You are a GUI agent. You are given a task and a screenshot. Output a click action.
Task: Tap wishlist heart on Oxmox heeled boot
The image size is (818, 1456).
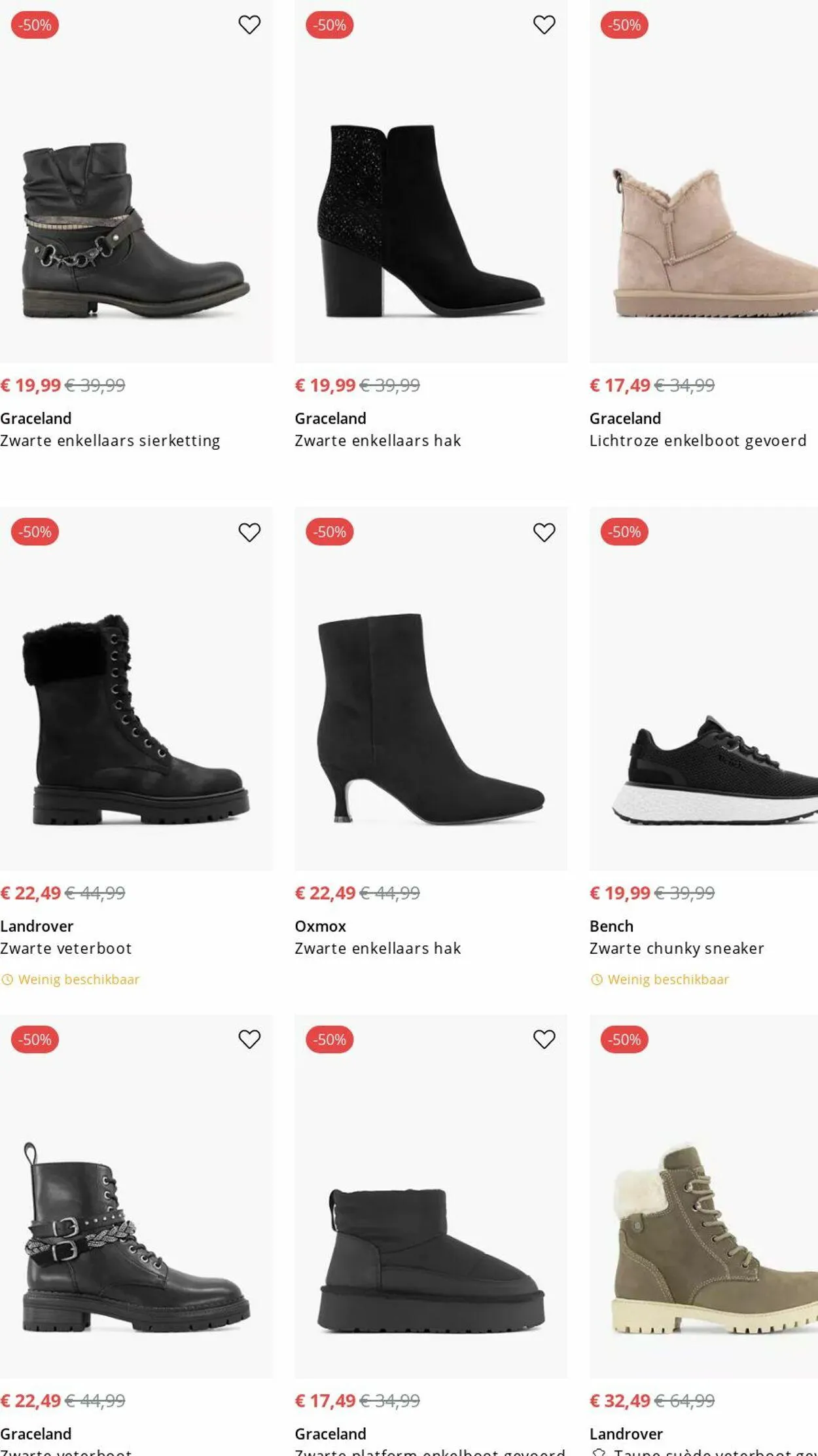pos(544,532)
